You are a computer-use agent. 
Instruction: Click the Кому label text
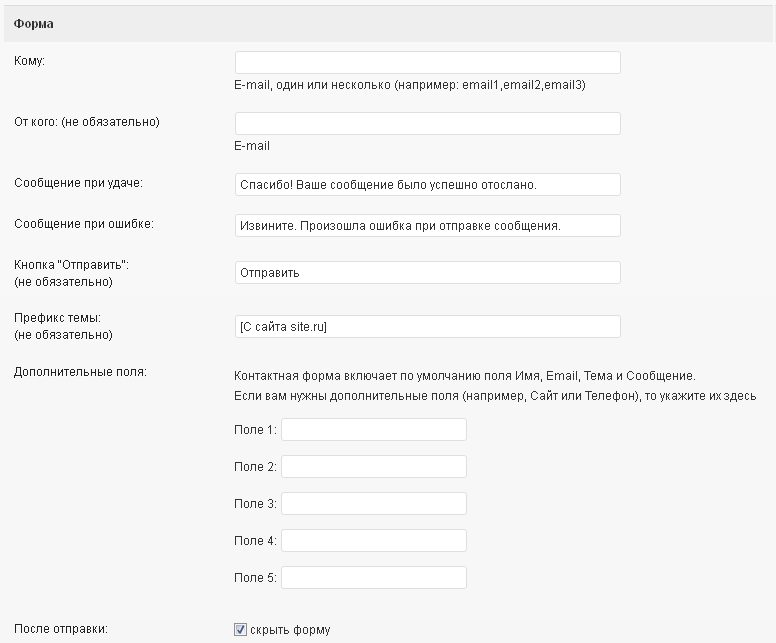29,61
